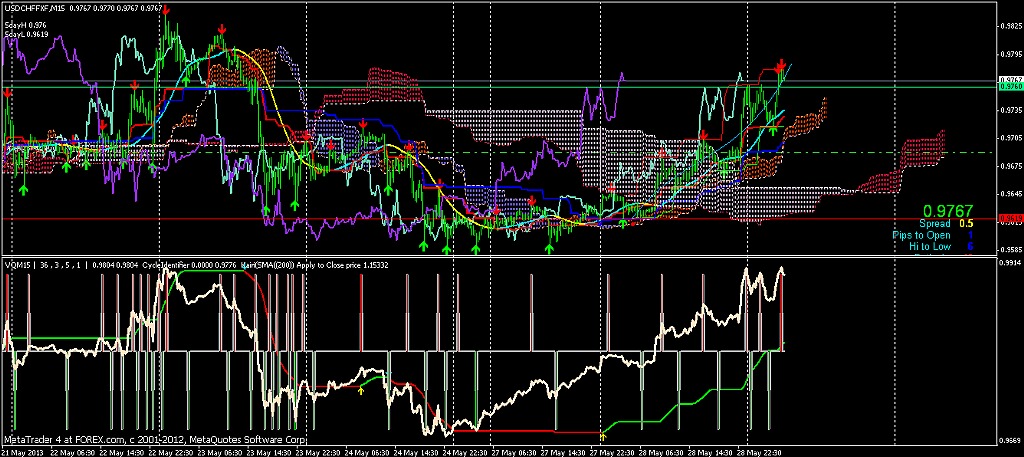
Task: Select red 0.9619 price tag on axis
Action: [1011, 218]
